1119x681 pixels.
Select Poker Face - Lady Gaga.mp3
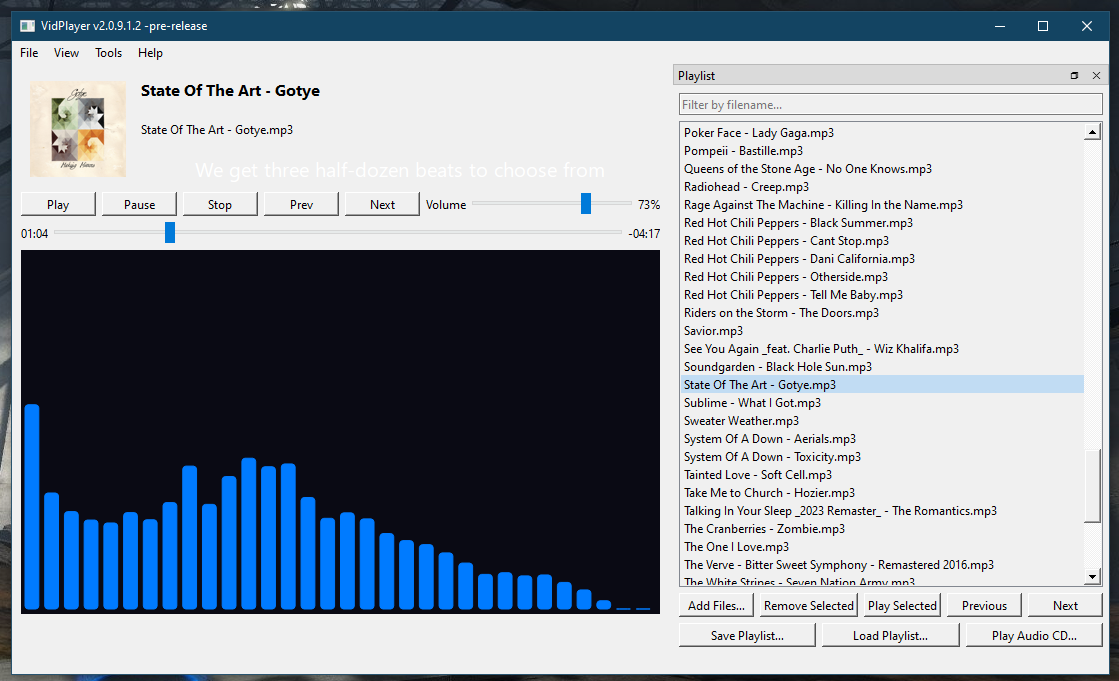(x=882, y=133)
